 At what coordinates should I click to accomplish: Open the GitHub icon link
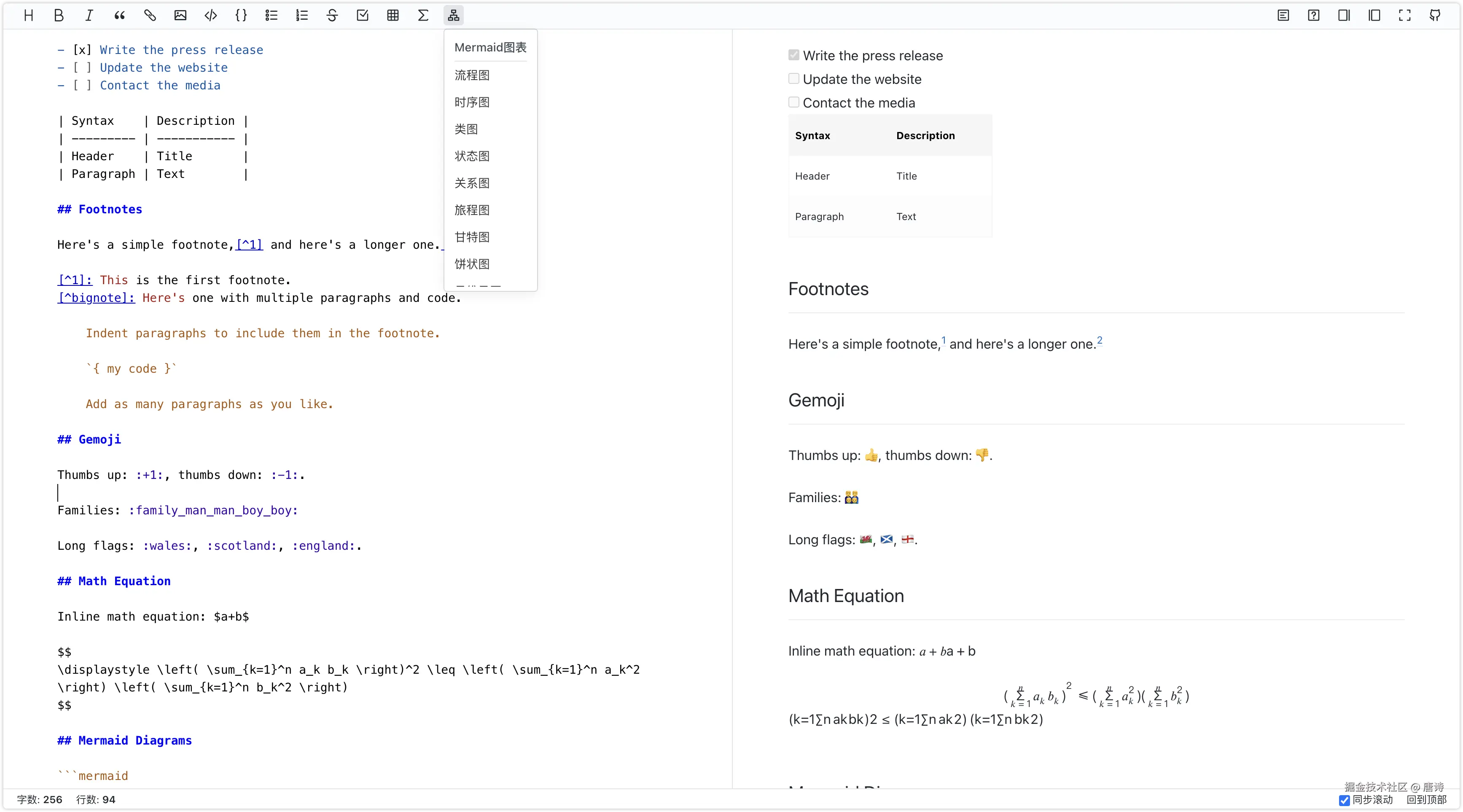tap(1435, 15)
